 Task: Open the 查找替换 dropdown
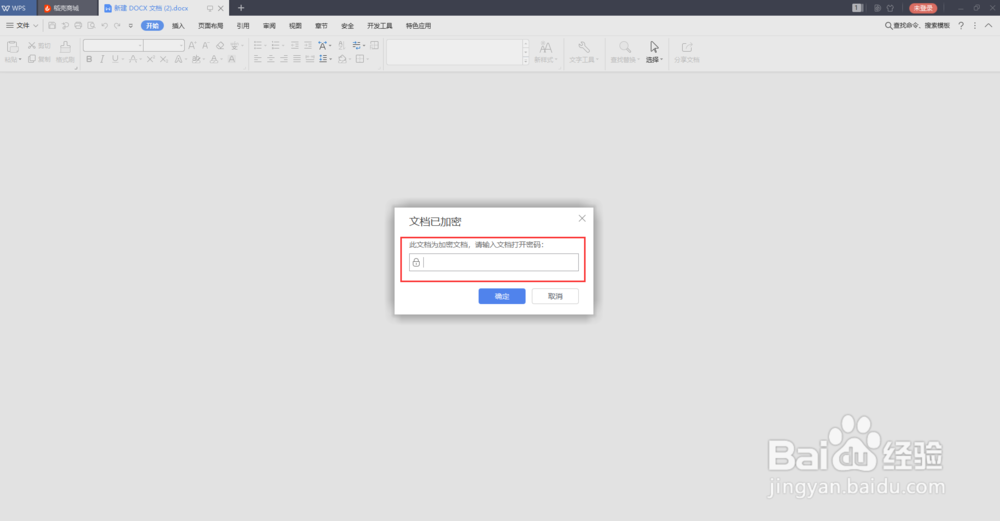click(625, 52)
